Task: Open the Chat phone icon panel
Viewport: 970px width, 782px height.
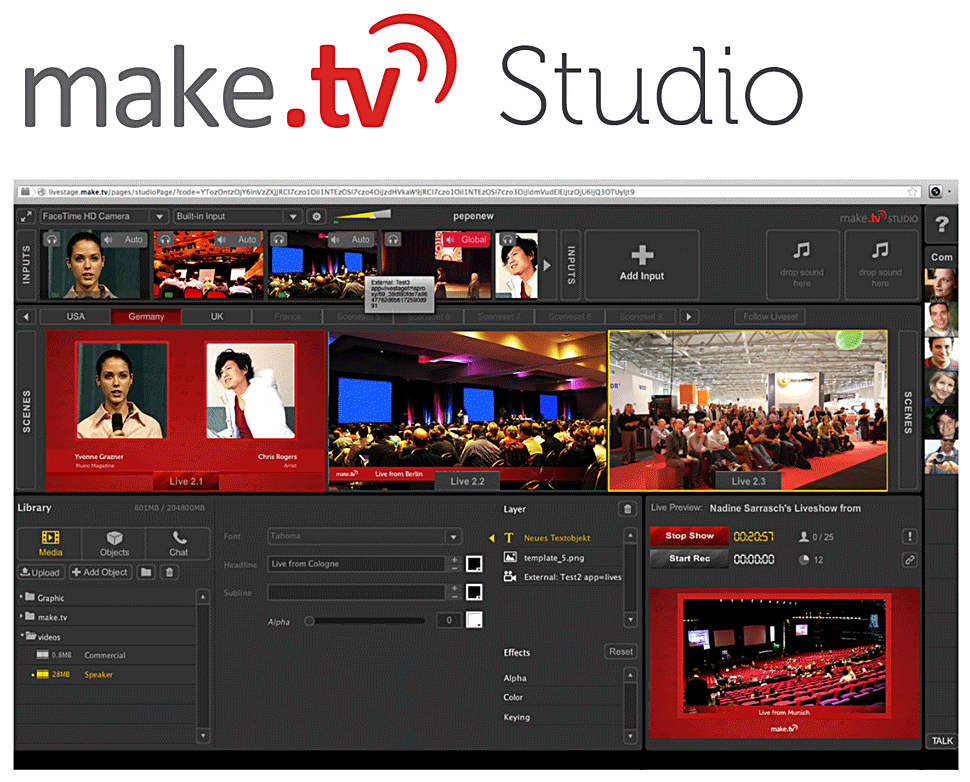Action: tap(179, 543)
